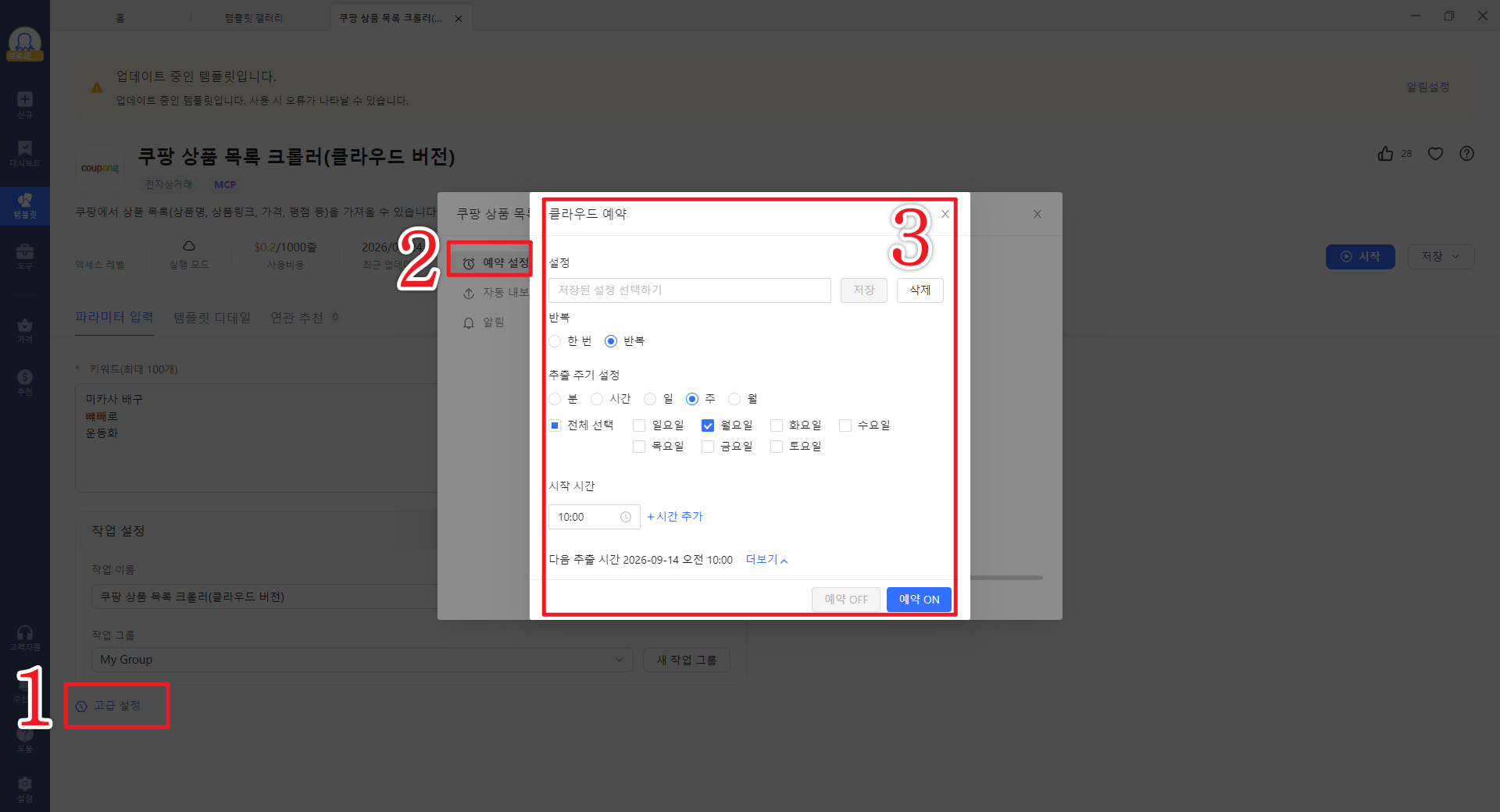Click the 새 작업 그룹 button
Screen dimensions: 1500x812
click(687, 660)
